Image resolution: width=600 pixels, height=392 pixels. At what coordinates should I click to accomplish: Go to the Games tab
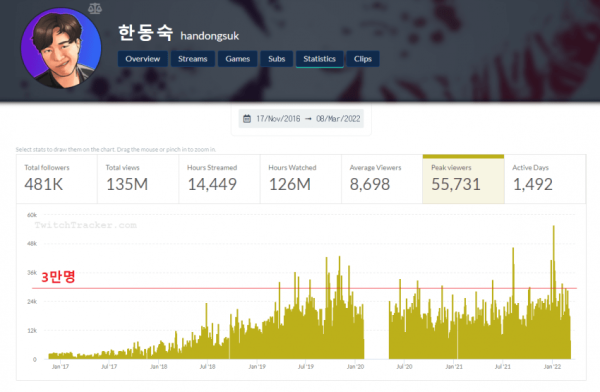238,59
